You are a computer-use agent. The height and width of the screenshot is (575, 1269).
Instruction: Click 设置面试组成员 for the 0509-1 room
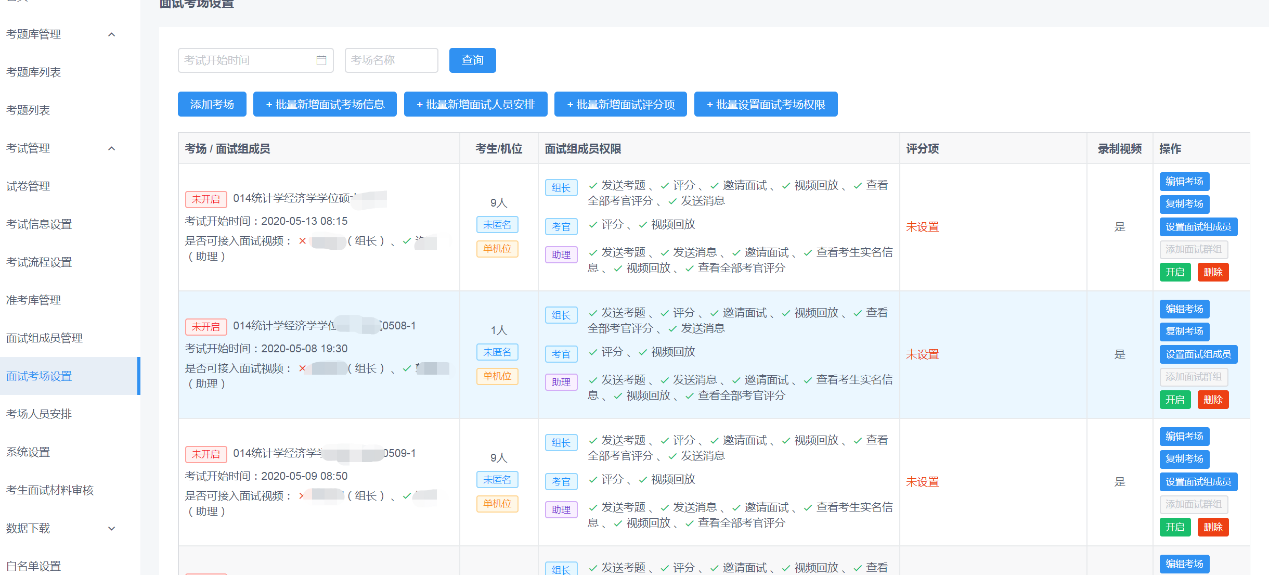1198,482
